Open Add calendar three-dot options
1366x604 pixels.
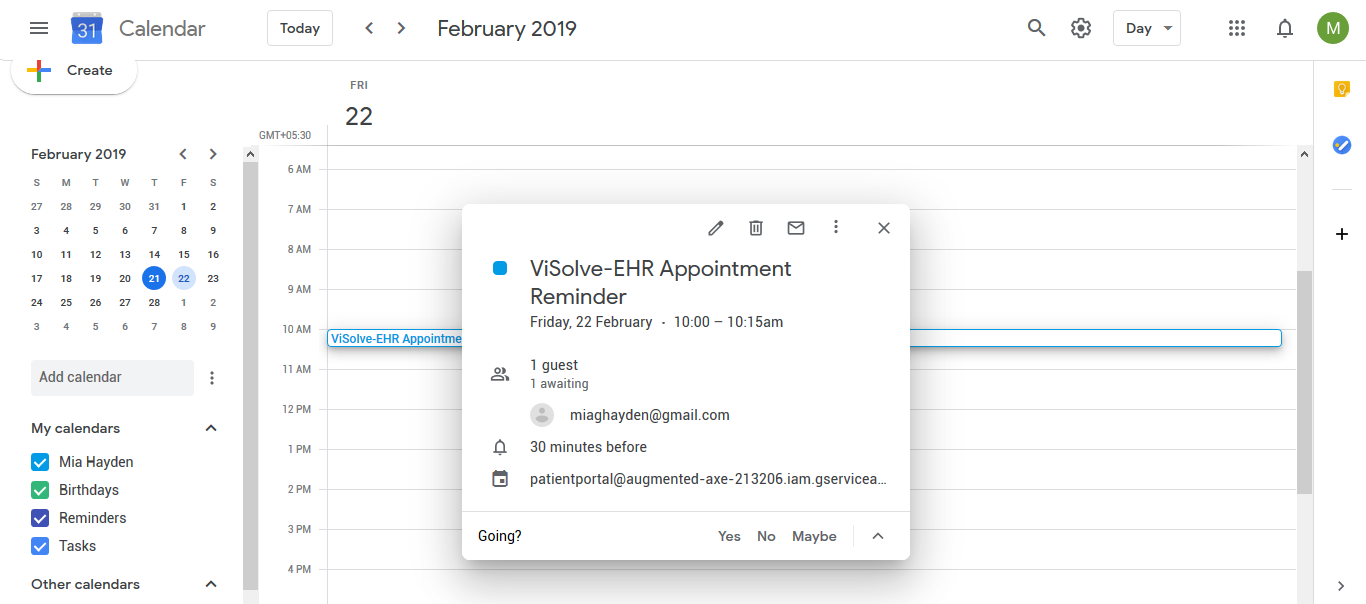coord(212,378)
